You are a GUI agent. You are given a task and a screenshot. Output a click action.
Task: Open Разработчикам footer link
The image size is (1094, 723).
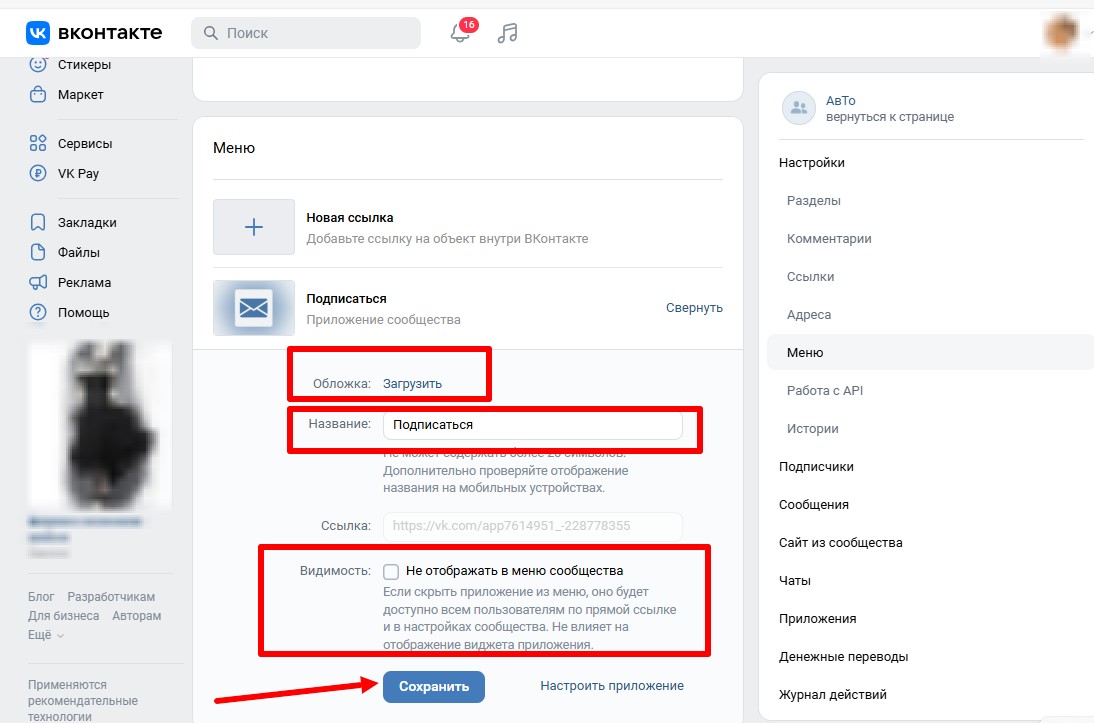[x=111, y=597]
